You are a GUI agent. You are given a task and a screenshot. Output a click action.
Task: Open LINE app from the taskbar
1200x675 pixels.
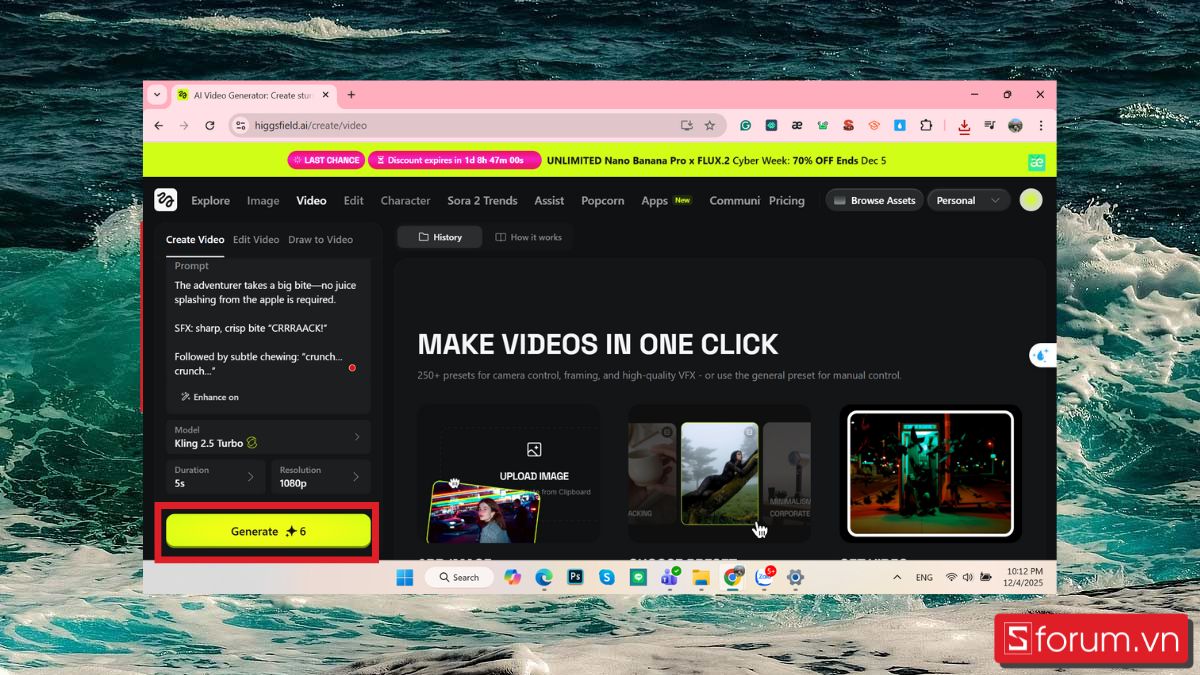tap(638, 577)
